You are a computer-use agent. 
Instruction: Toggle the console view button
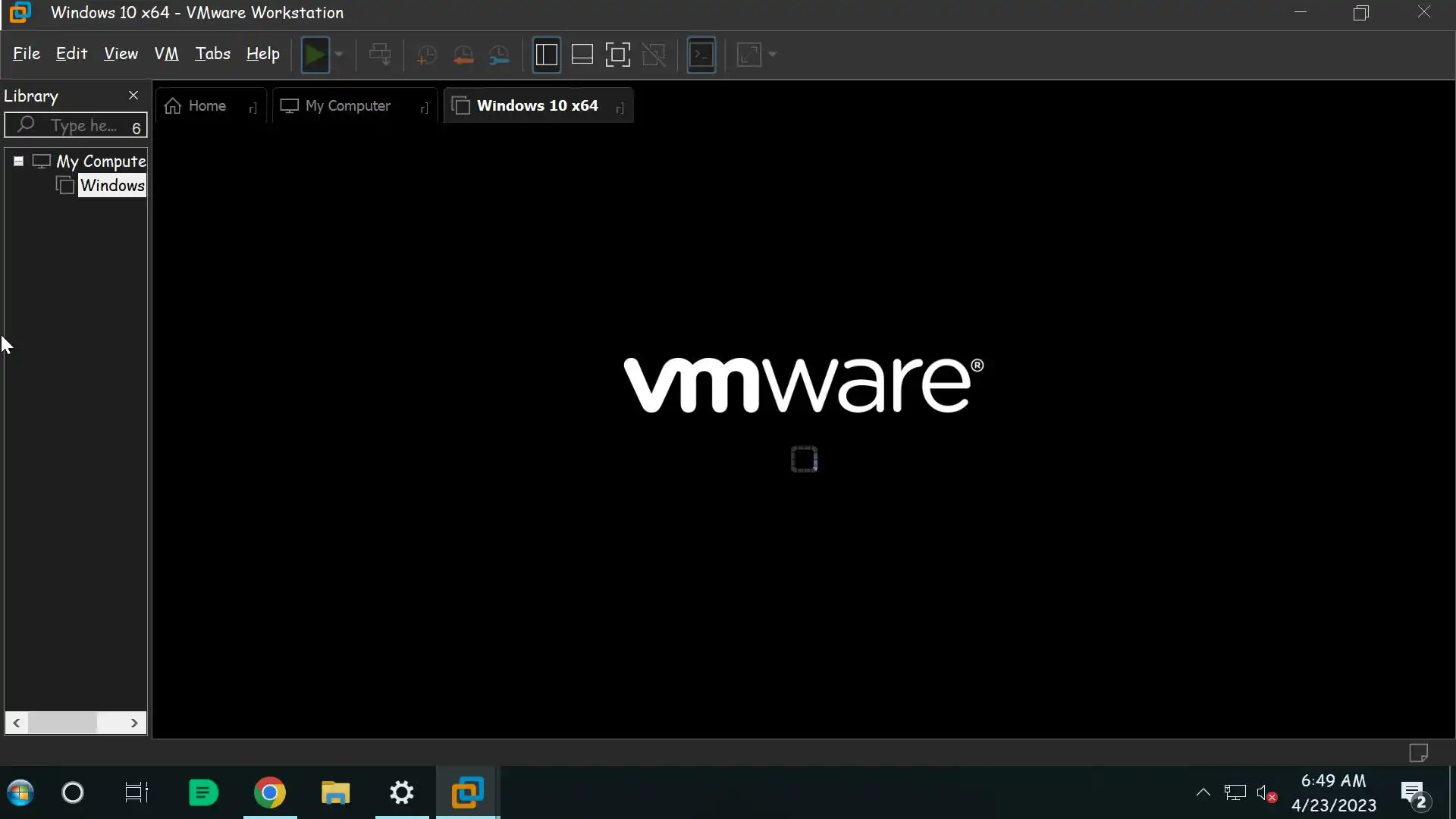(x=701, y=55)
